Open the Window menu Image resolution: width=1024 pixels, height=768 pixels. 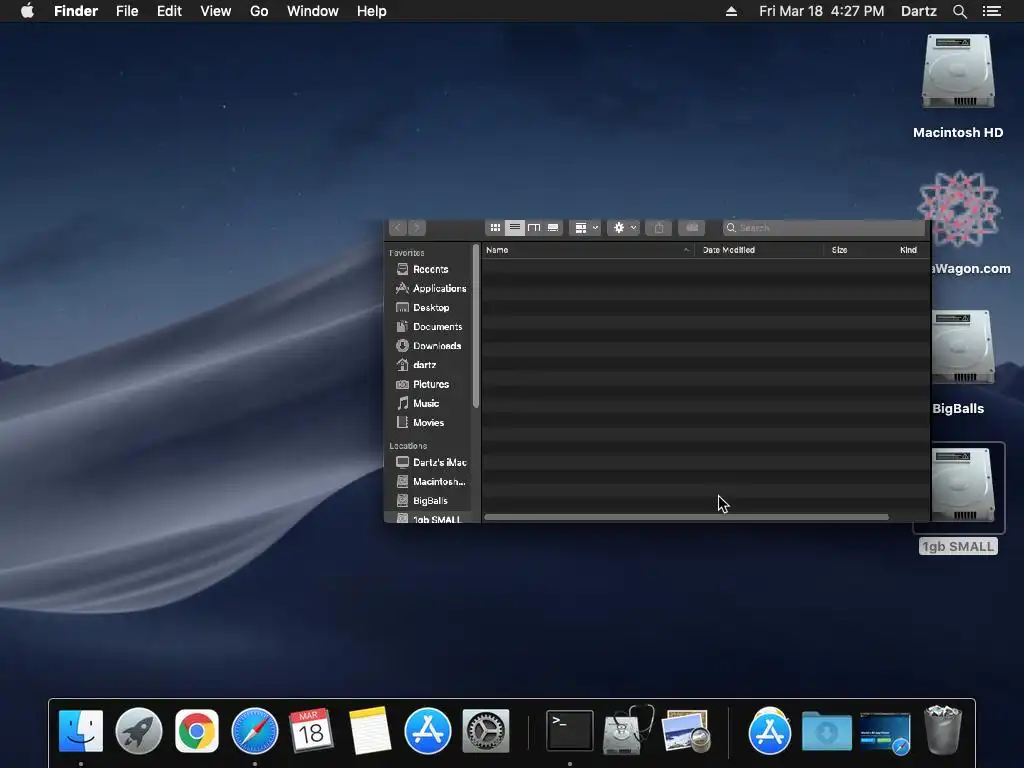[313, 11]
